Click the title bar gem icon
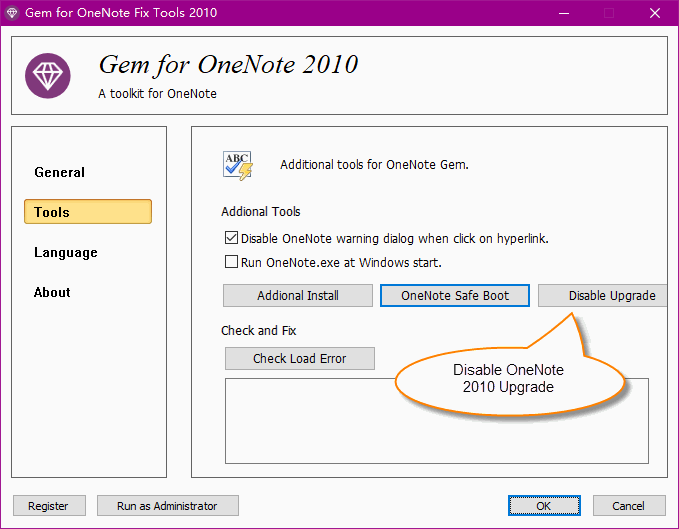Viewport: 679px width, 529px height. [x=12, y=13]
